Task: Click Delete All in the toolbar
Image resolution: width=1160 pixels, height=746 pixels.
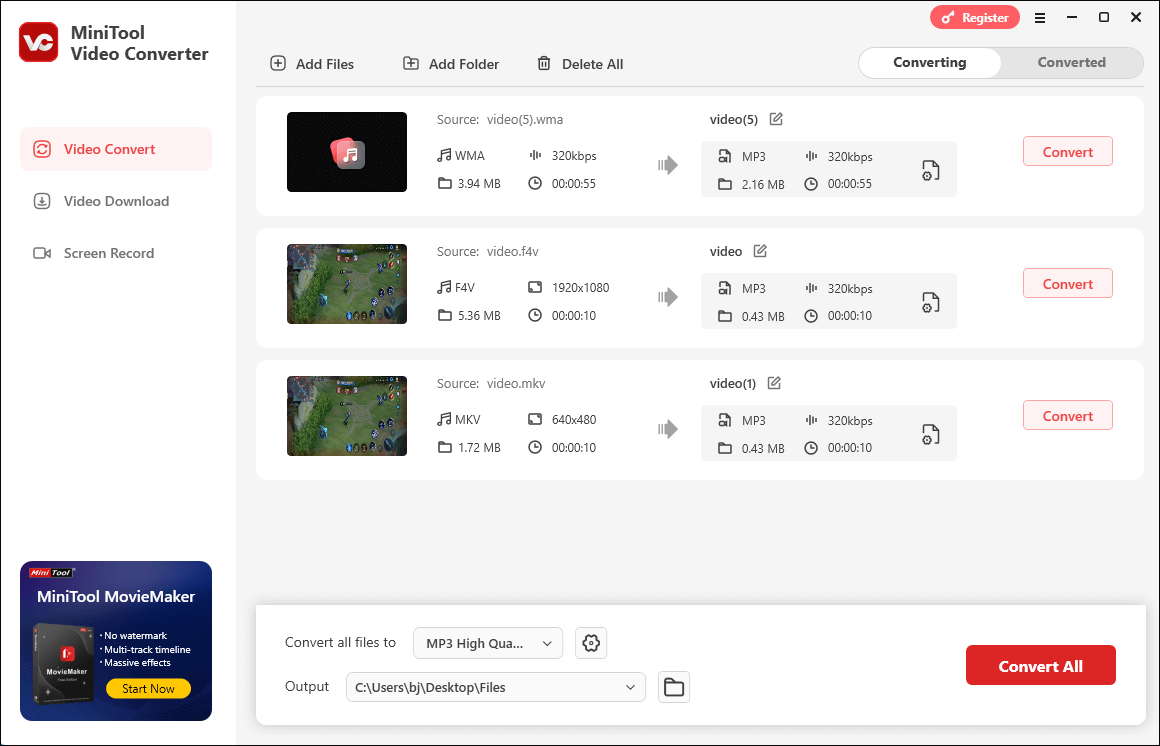Action: pyautogui.click(x=580, y=64)
